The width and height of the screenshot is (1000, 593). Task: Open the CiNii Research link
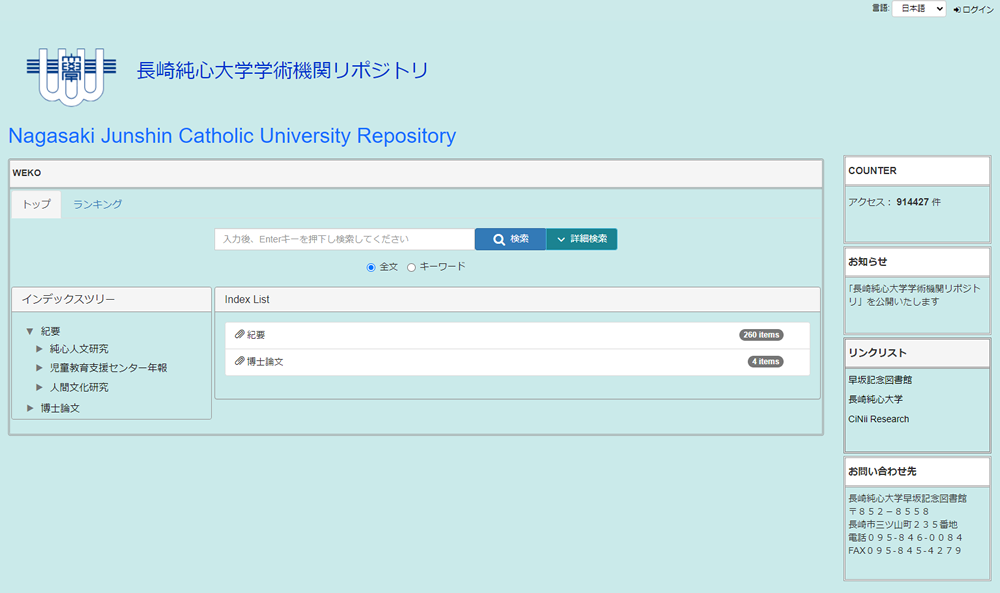tap(878, 419)
